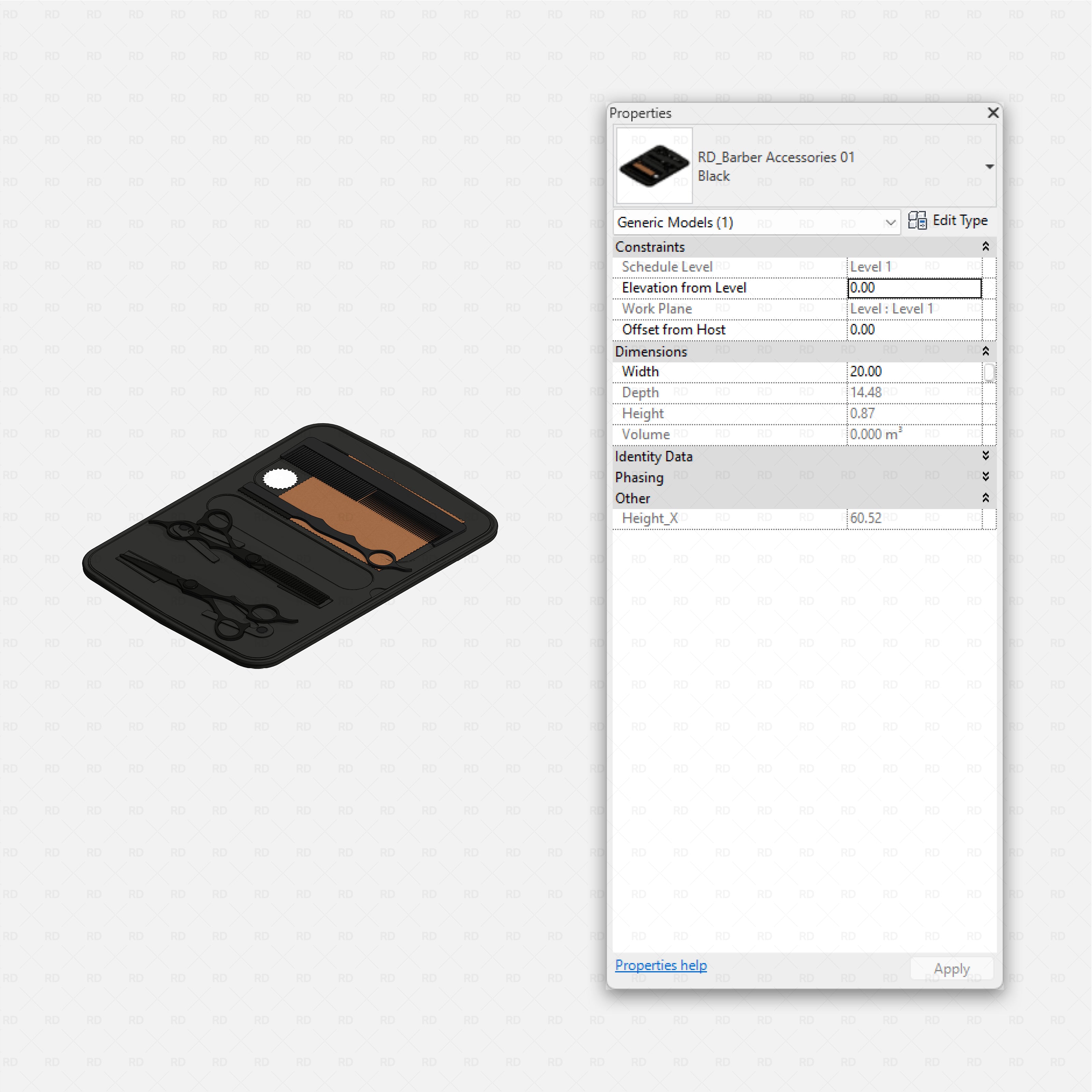This screenshot has height=1092, width=1092.
Task: Close the Properties palette
Action: pyautogui.click(x=992, y=113)
